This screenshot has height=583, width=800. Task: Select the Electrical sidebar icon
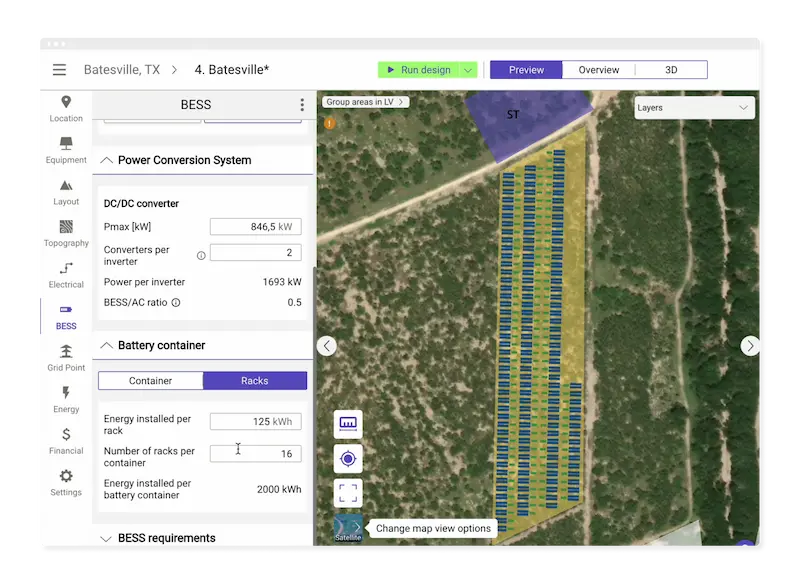(x=66, y=275)
